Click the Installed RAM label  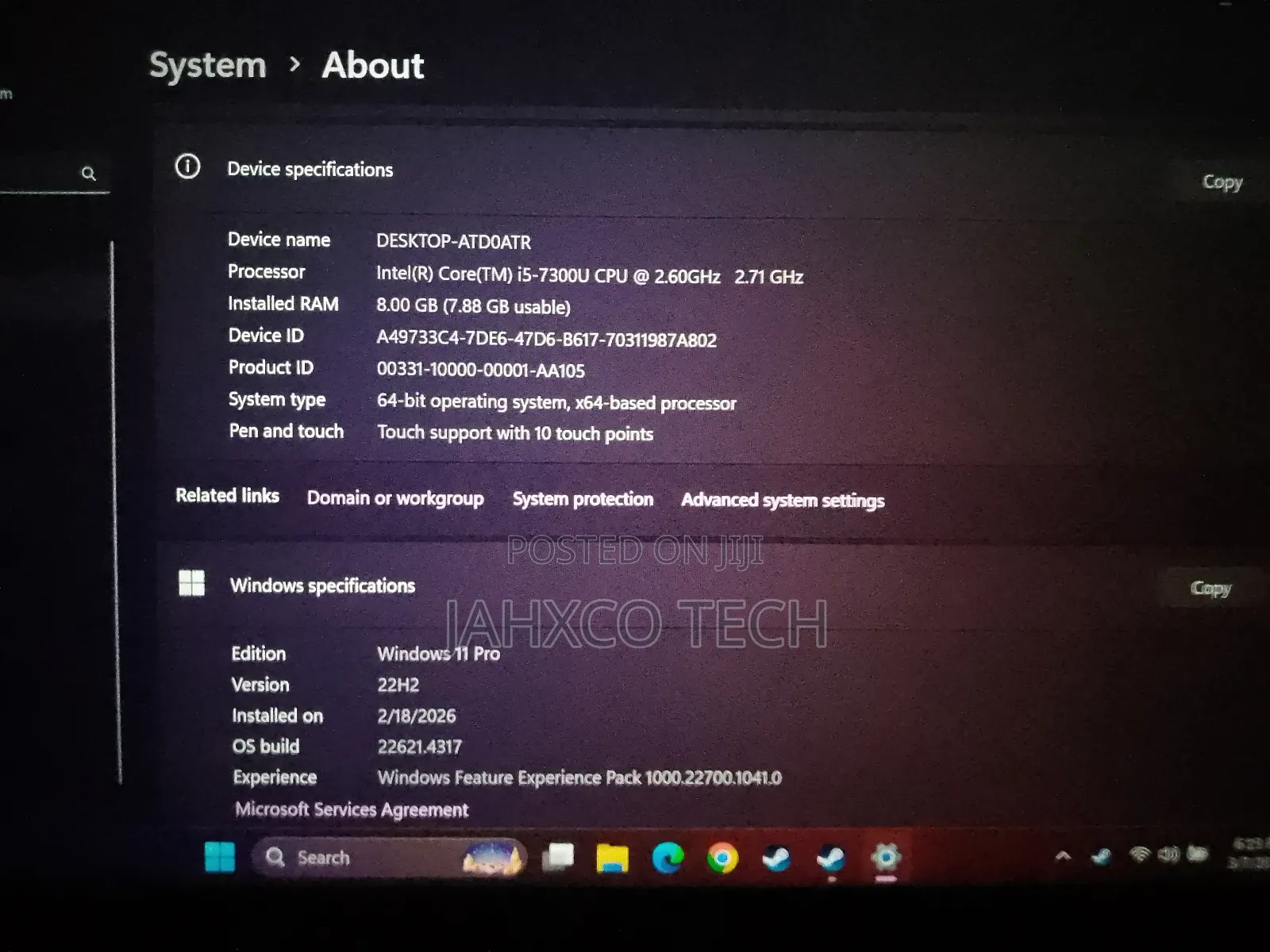[283, 304]
